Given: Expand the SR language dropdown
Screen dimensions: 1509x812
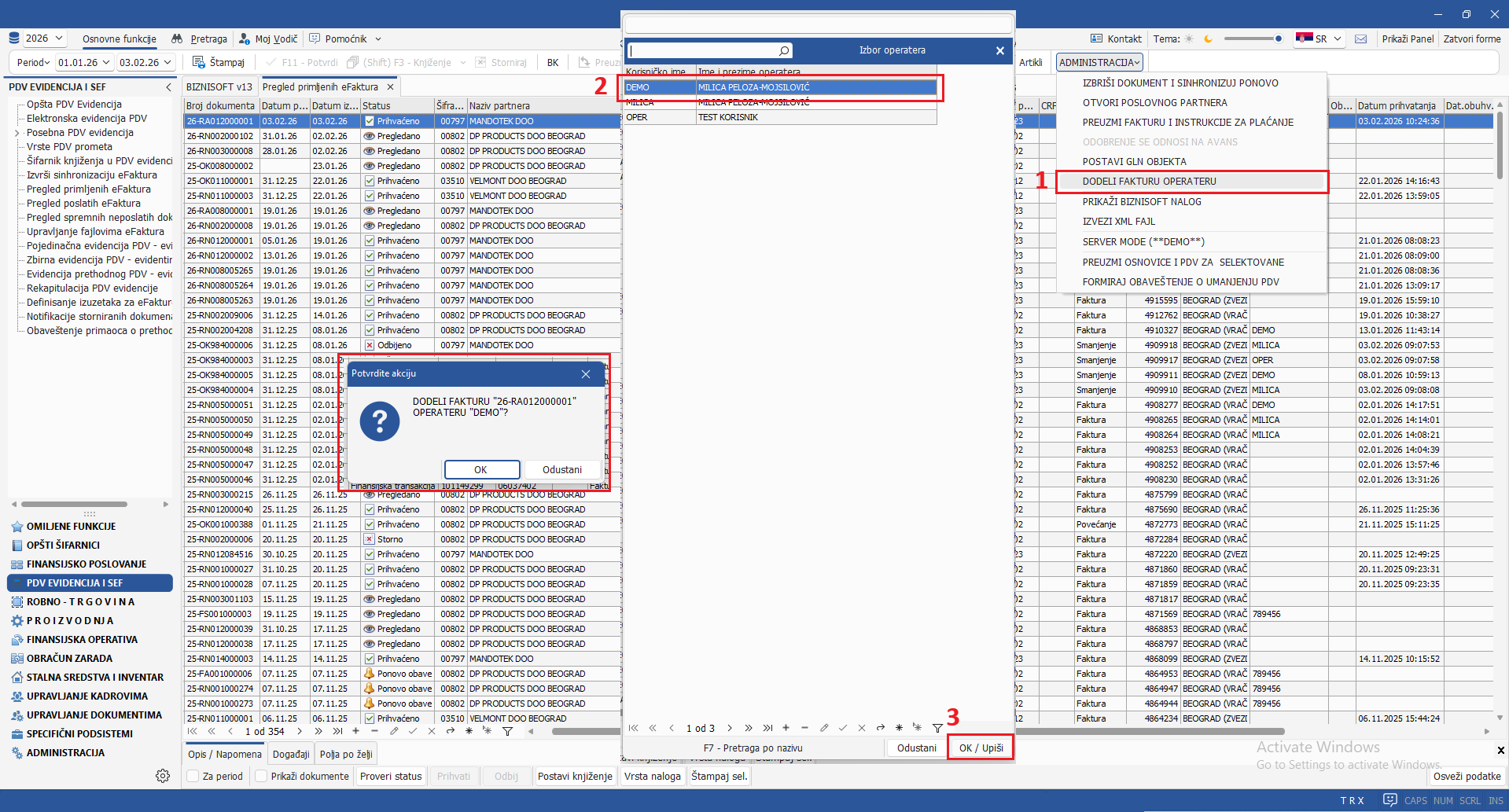Looking at the screenshot, I should coord(1337,39).
